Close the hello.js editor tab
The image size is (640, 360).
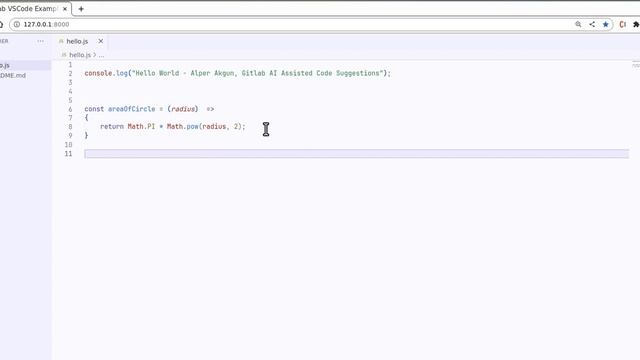(x=100, y=41)
